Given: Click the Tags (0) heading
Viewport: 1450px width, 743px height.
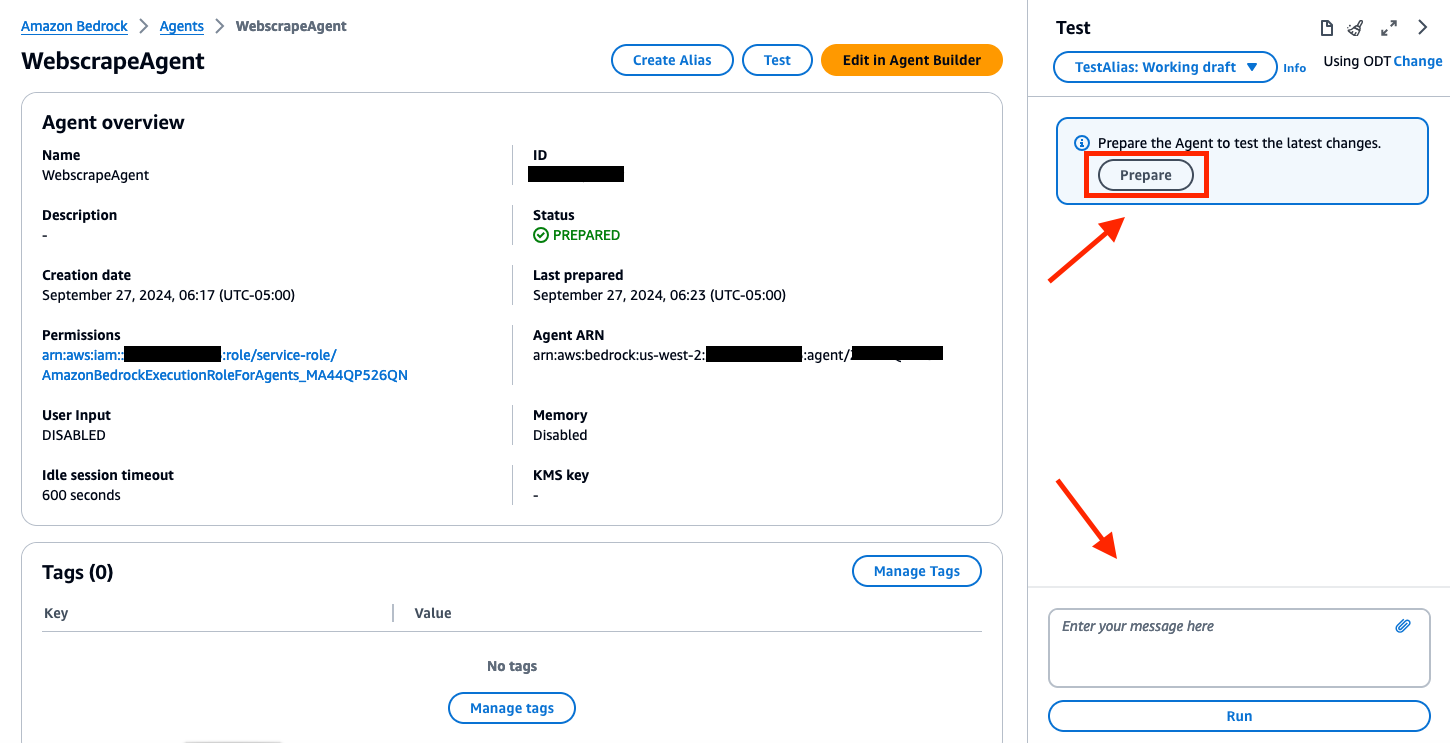Looking at the screenshot, I should 78,572.
